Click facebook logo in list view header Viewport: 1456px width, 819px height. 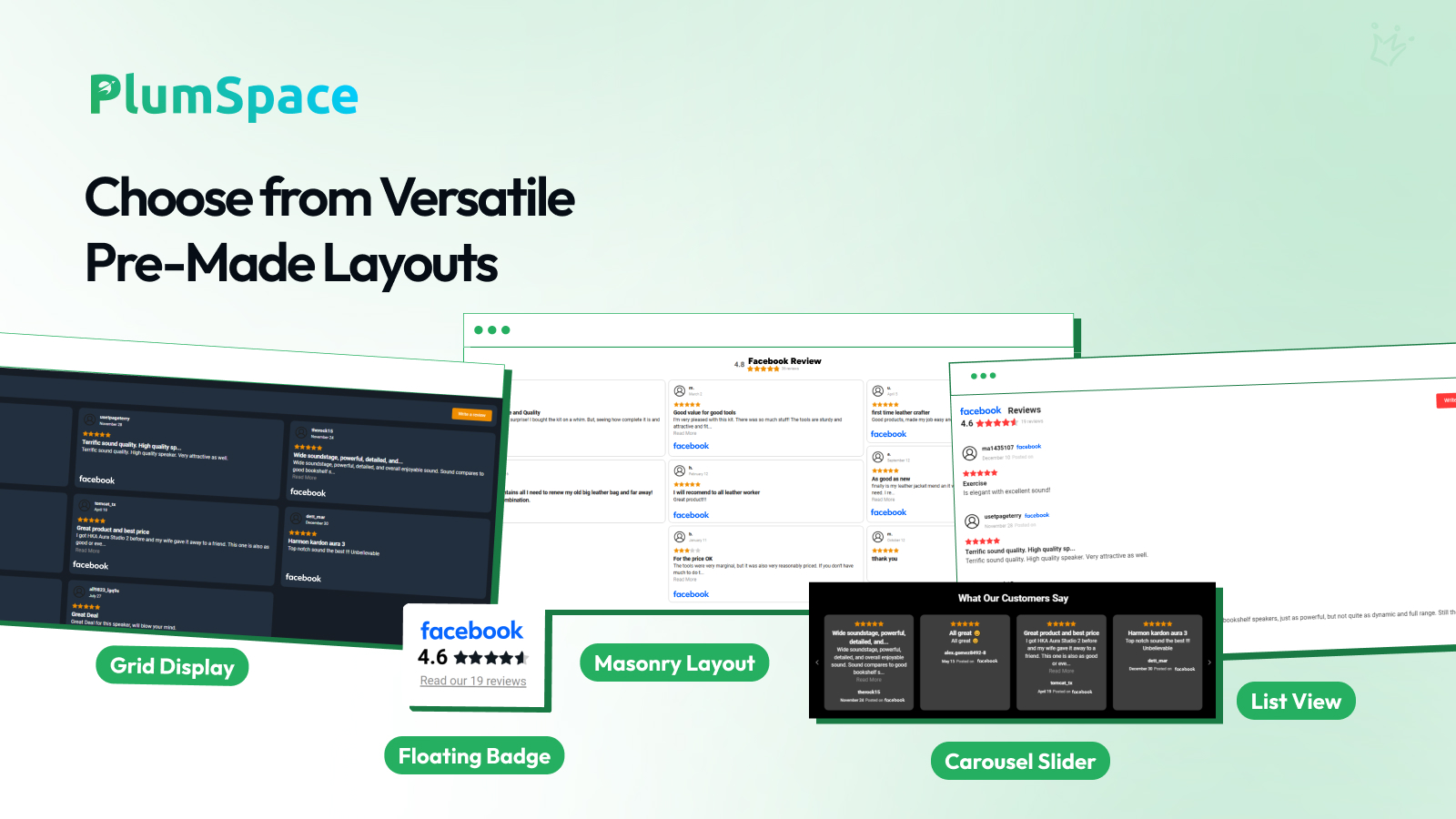click(x=980, y=411)
